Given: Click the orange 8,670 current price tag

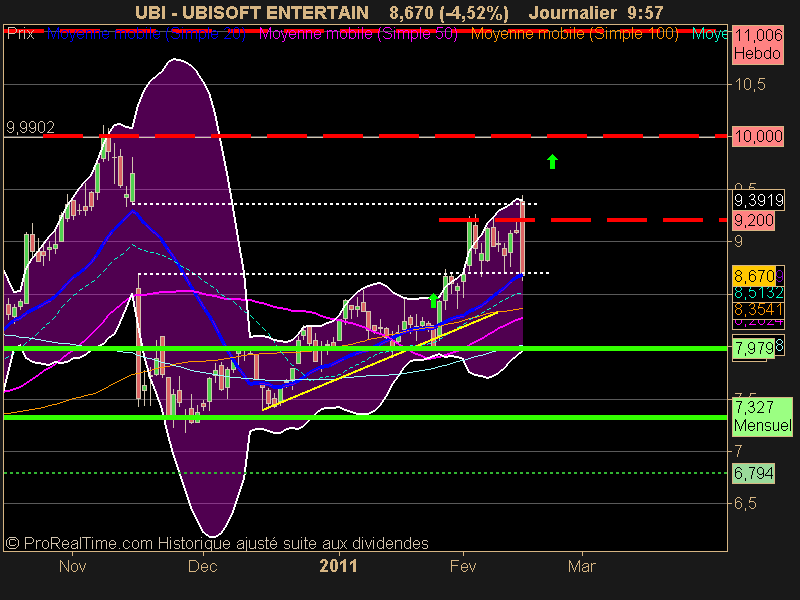Looking at the screenshot, I should pyautogui.click(x=754, y=276).
